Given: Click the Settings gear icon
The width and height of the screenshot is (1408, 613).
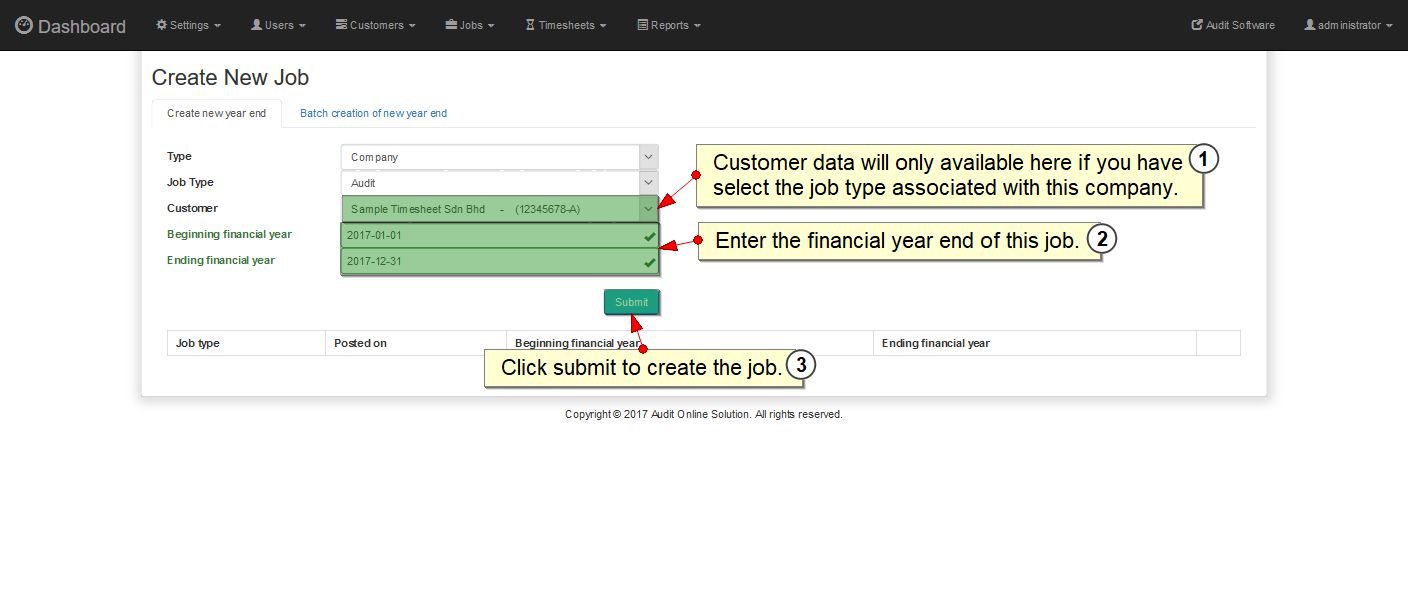Looking at the screenshot, I should click(161, 25).
